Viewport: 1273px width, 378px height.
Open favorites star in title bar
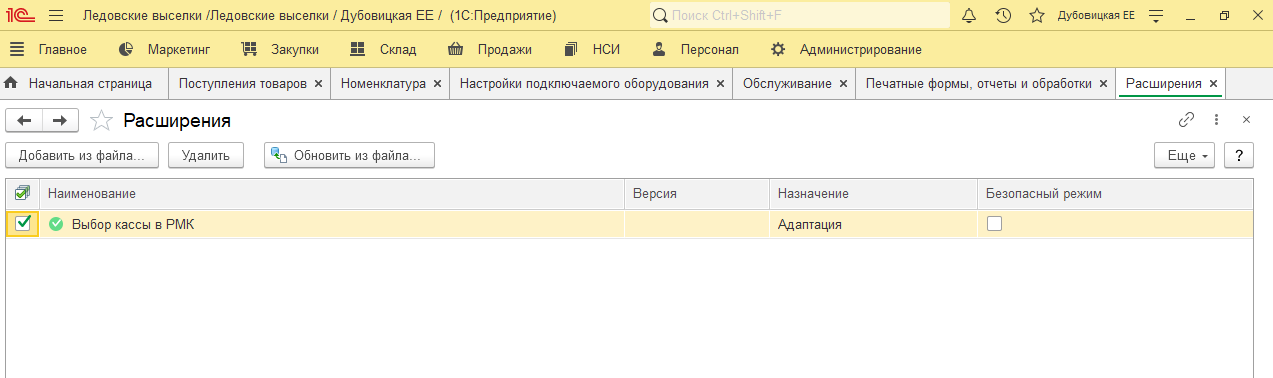pyautogui.click(x=1037, y=16)
